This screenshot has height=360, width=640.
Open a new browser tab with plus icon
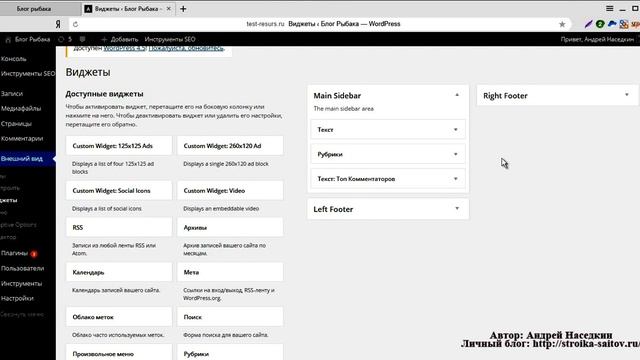(x=183, y=9)
